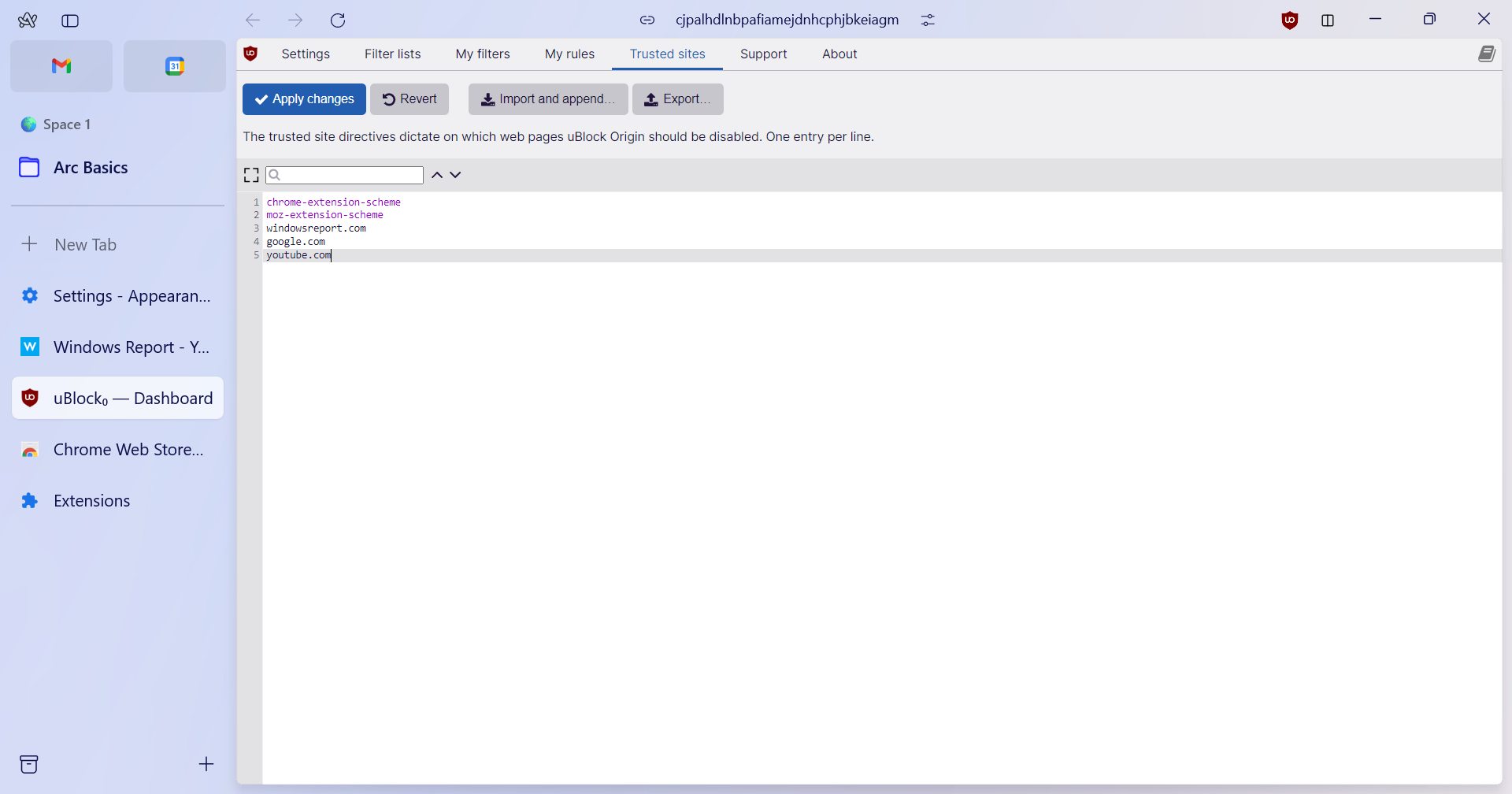Select the uBlock Dashboard tab in sidebar
1512x794 pixels.
click(x=118, y=399)
